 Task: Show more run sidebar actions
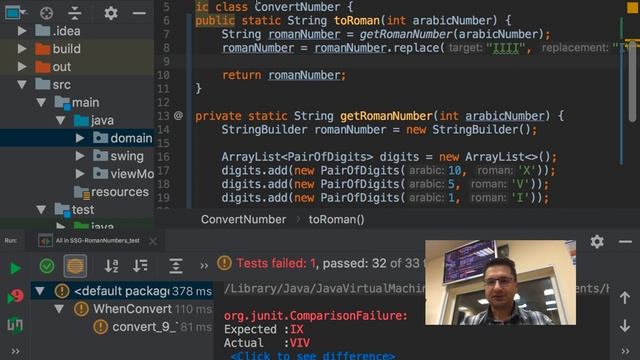pyautogui.click(x=15, y=351)
